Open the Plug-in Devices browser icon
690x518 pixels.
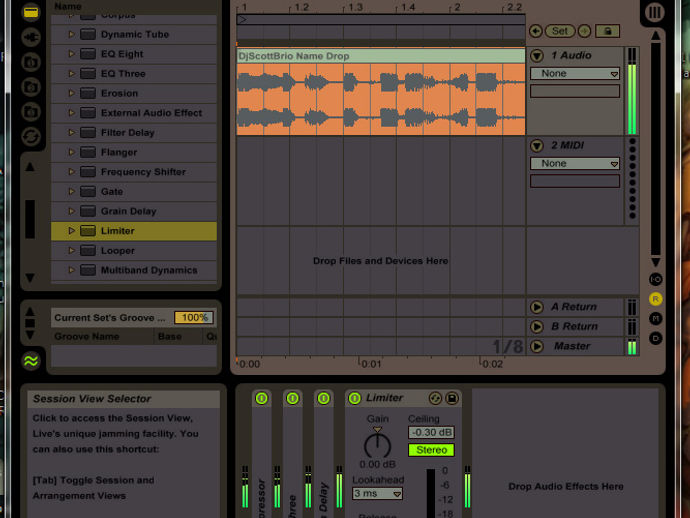(31, 37)
